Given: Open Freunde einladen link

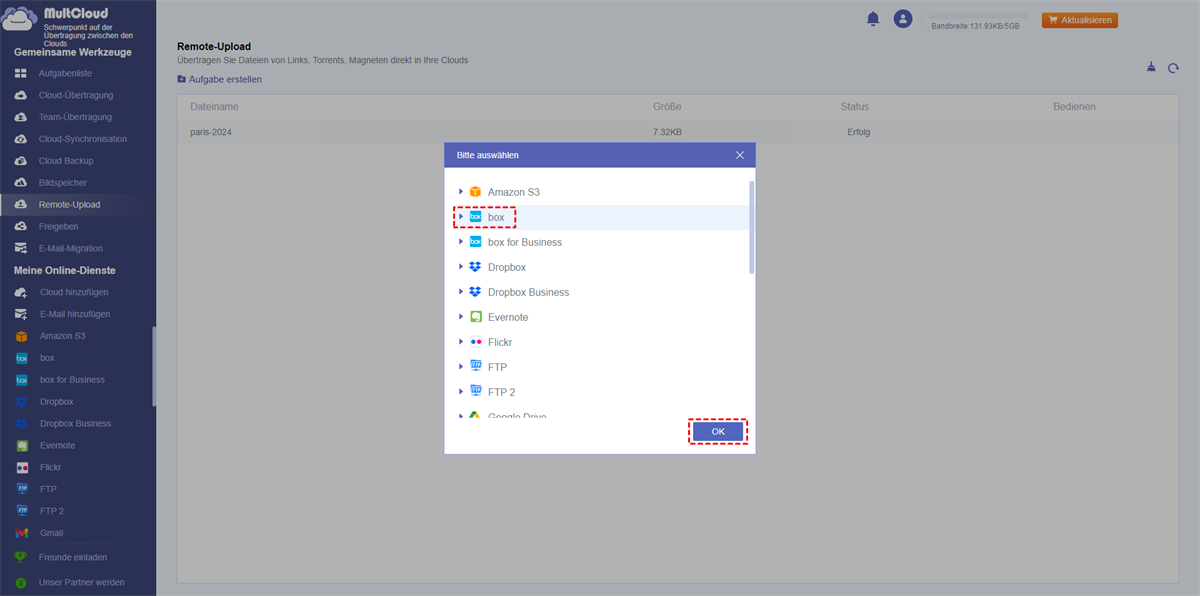Looking at the screenshot, I should (72, 557).
